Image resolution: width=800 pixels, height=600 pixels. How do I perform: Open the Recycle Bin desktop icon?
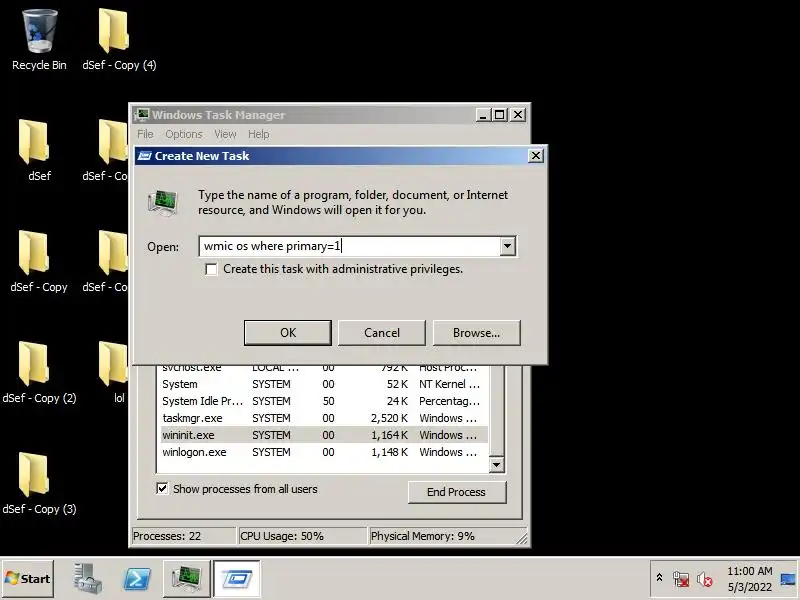[39, 40]
